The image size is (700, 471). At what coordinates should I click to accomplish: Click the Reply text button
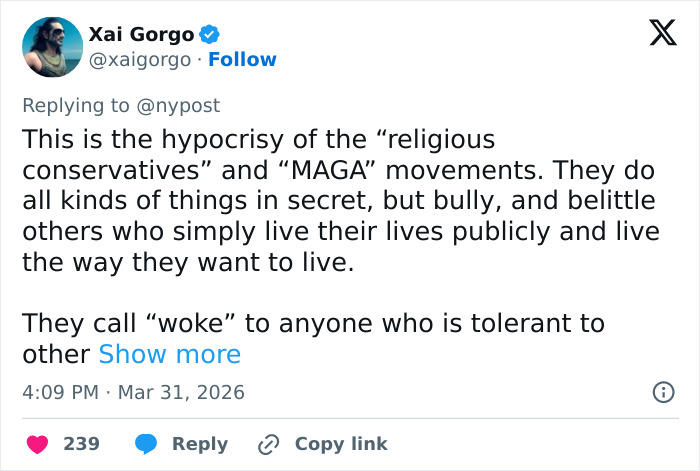point(200,443)
